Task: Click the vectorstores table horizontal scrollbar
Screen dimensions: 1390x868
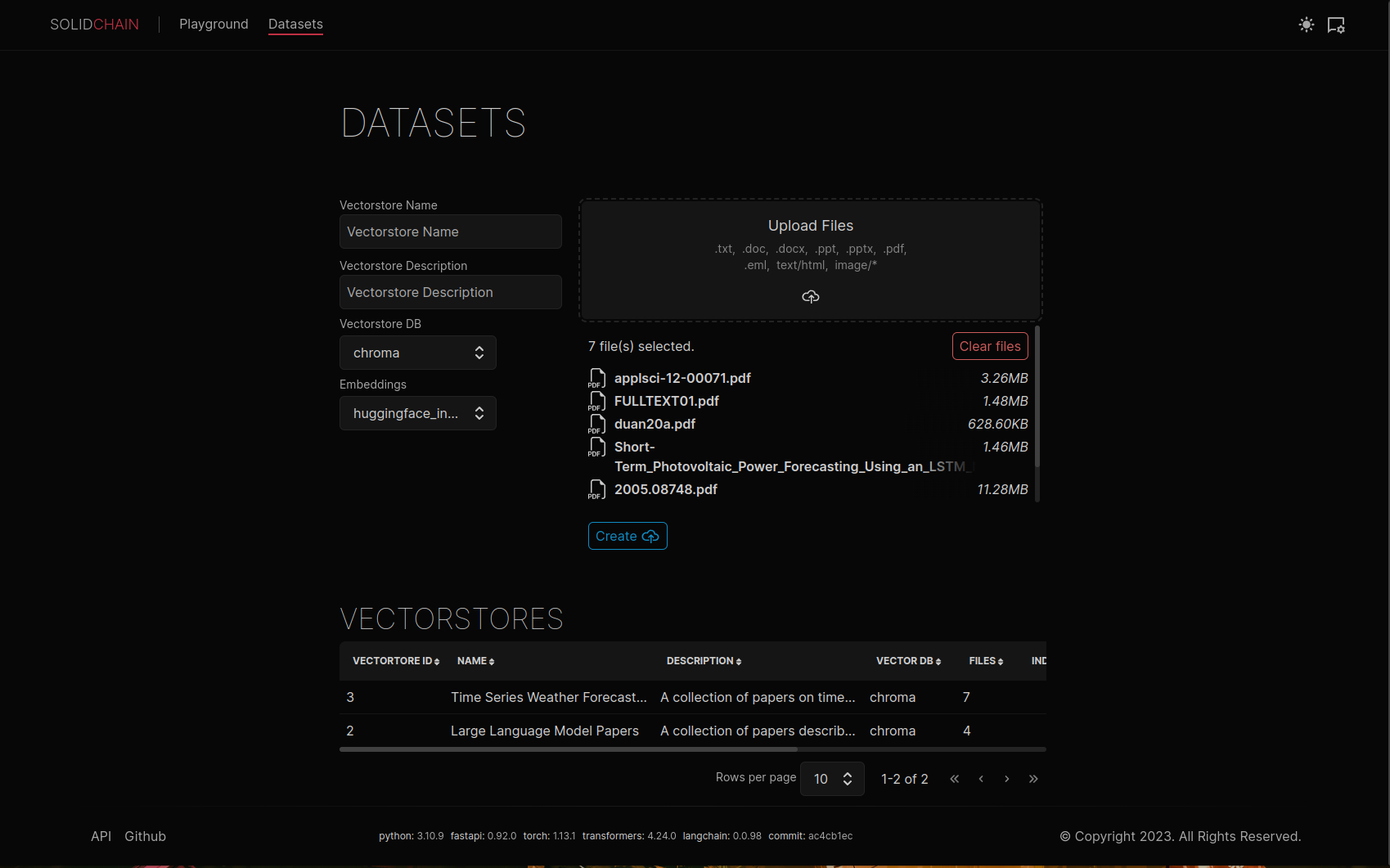Action: click(569, 749)
